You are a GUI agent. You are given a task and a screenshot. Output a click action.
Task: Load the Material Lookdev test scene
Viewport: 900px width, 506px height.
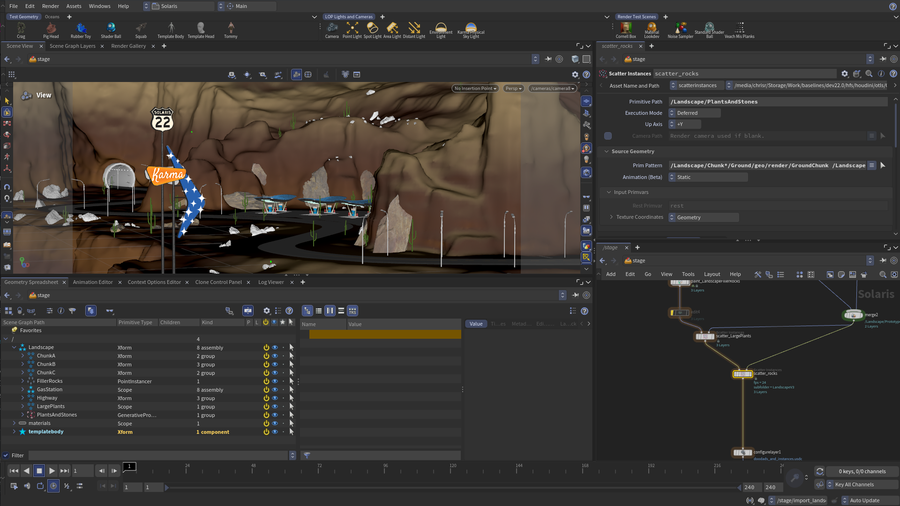[x=651, y=30]
